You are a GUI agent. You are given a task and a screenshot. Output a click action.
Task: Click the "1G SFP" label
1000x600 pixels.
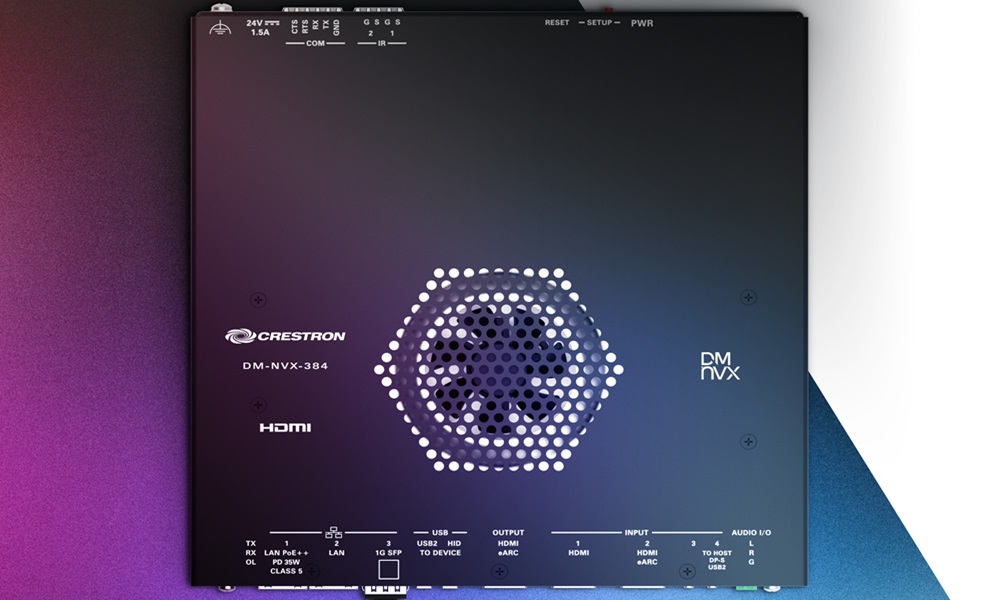(388, 553)
